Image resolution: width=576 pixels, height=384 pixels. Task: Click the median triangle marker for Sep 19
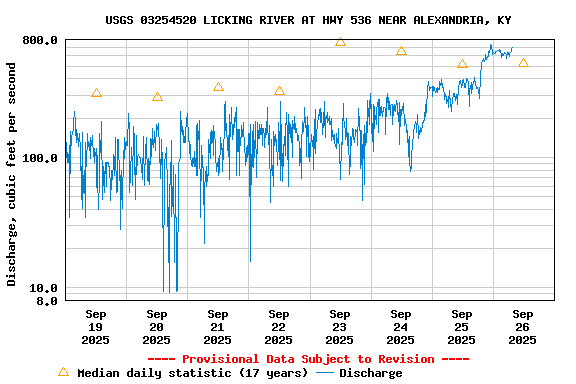click(x=96, y=93)
